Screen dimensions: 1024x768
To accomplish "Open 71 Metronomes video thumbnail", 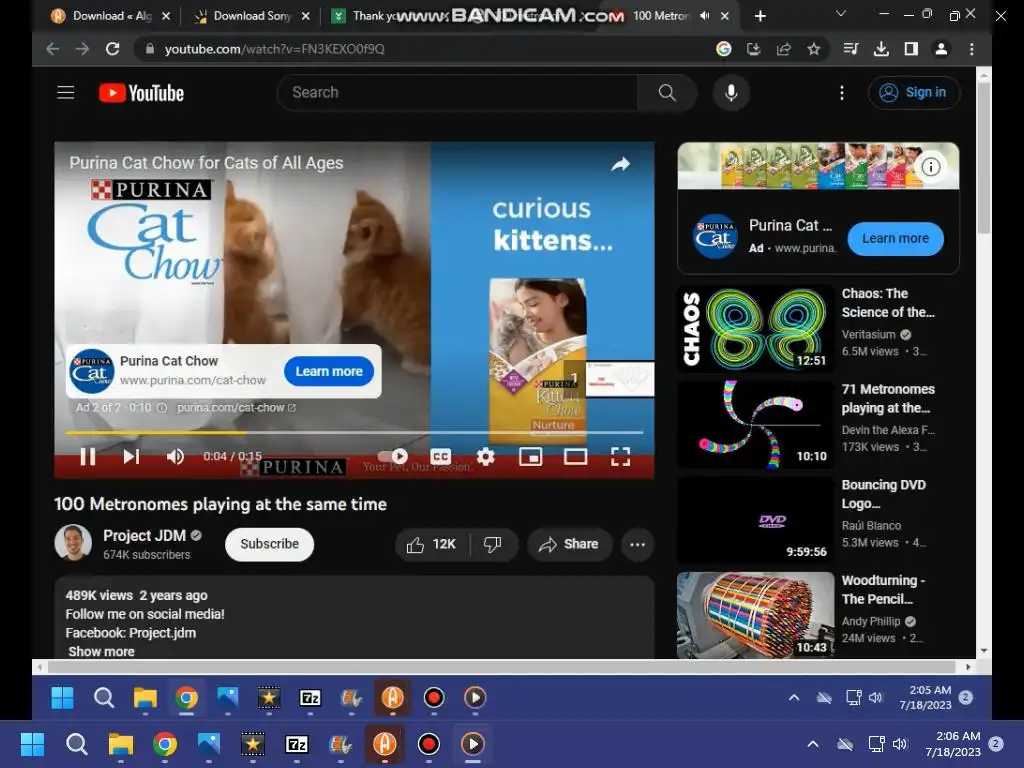I will pos(756,424).
